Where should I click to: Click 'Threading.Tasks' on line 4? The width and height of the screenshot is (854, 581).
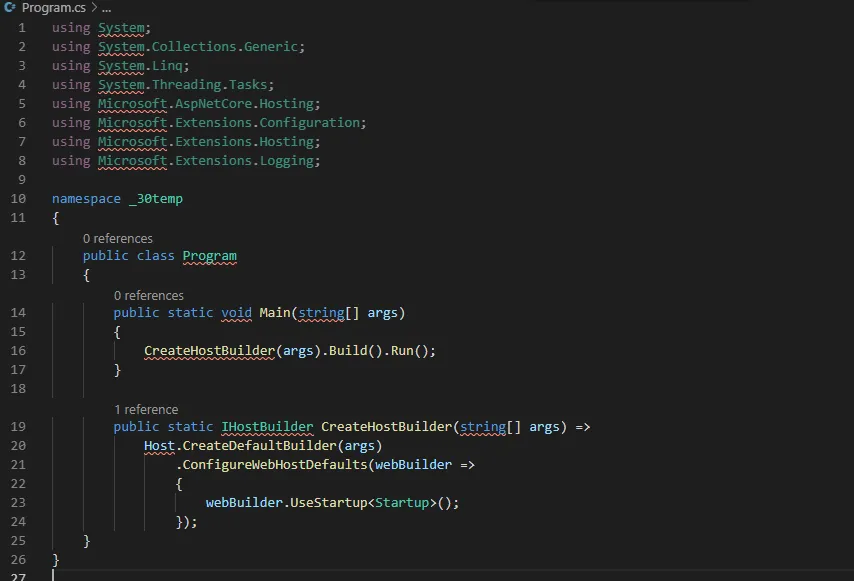click(210, 85)
